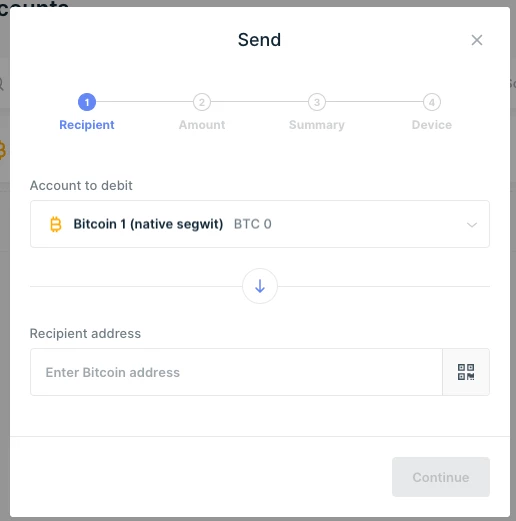Click the Account to debit label

click(81, 185)
